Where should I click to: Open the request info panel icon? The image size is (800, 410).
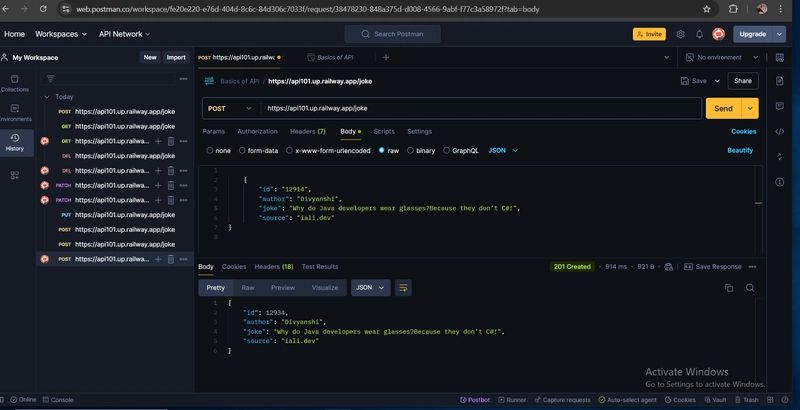click(780, 182)
